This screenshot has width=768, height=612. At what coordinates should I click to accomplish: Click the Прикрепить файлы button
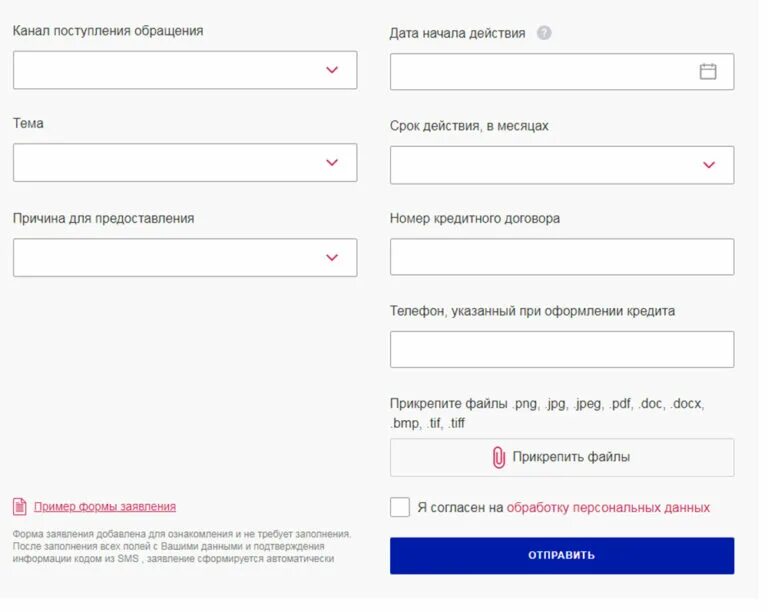pyautogui.click(x=561, y=457)
